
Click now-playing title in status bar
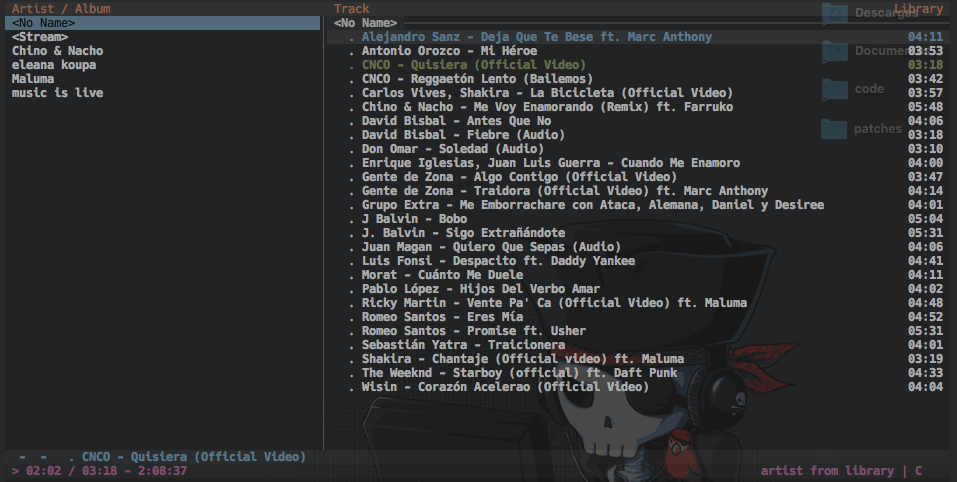[x=194, y=458]
